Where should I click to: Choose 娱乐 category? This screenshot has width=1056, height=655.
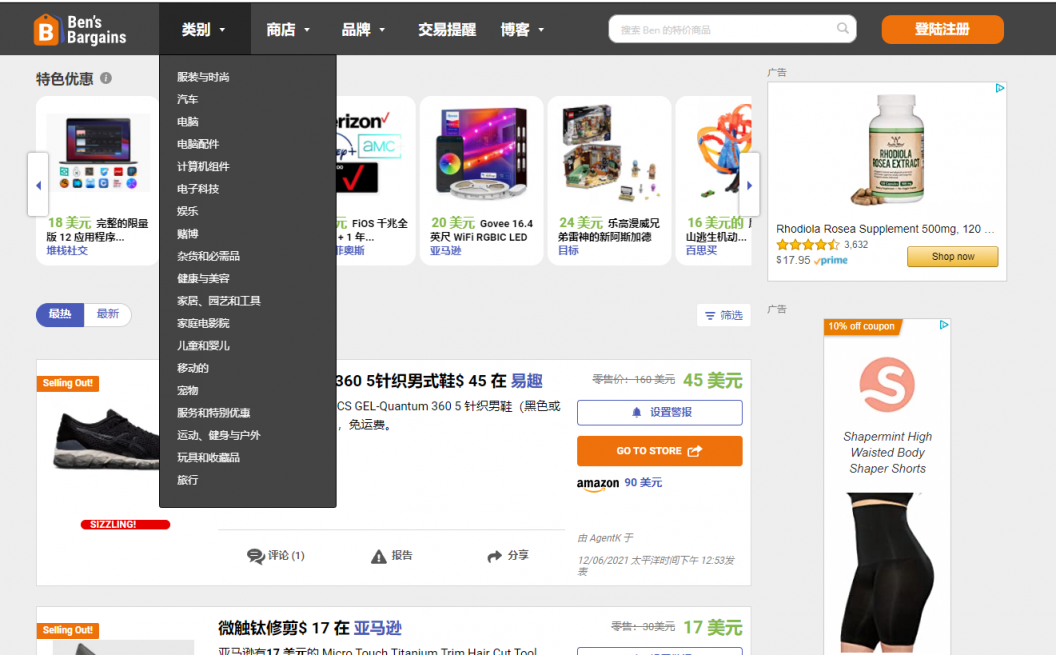pos(187,211)
